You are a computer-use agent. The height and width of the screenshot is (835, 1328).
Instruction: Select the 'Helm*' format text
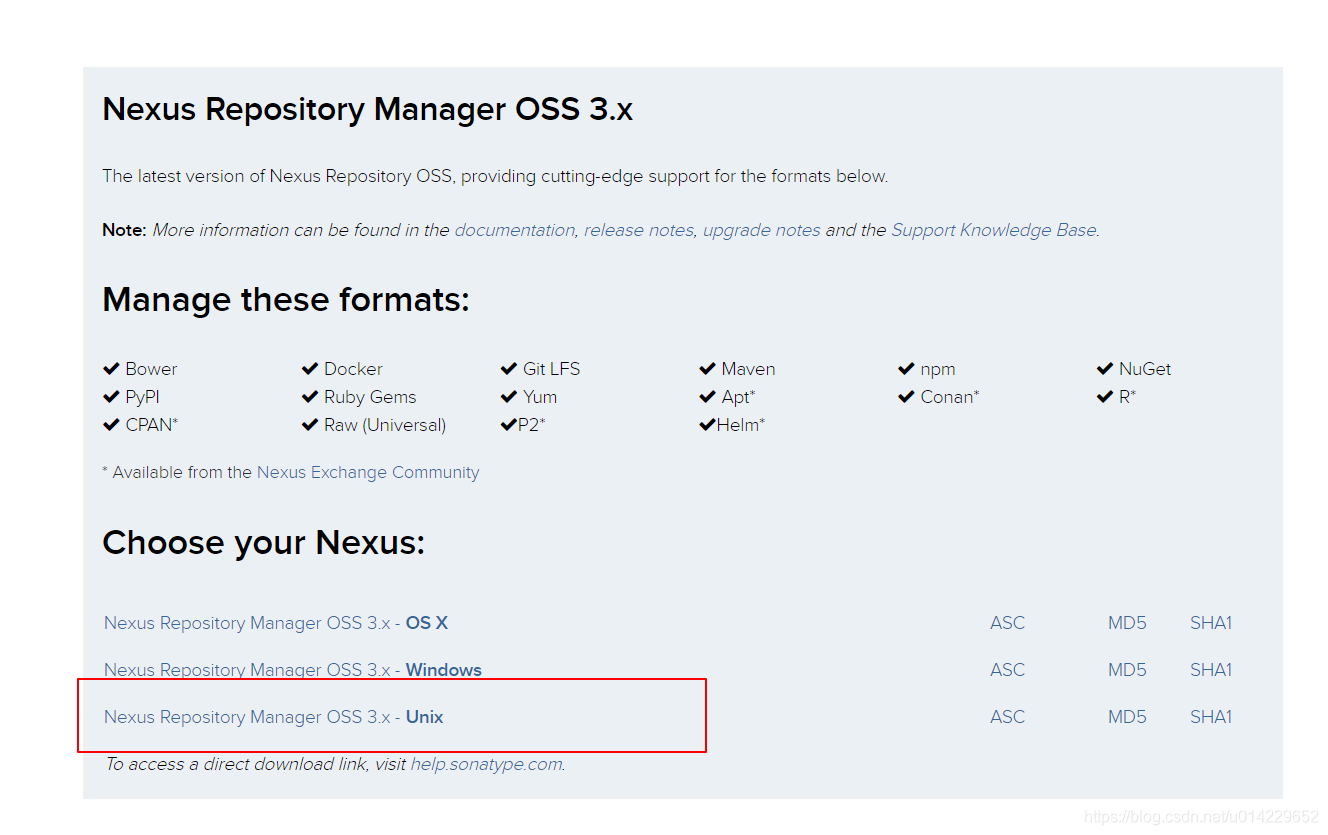point(741,425)
